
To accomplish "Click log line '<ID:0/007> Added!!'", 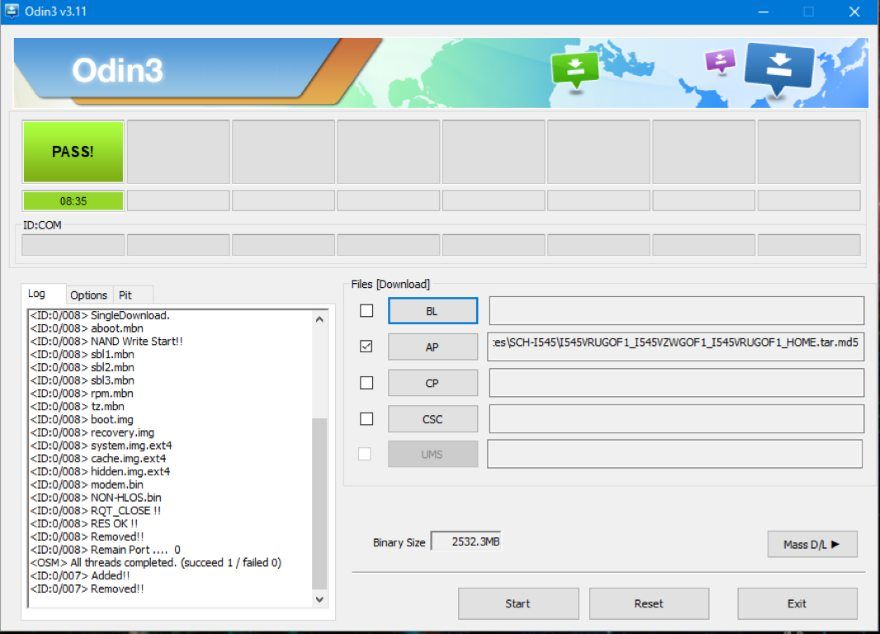I will (80, 576).
